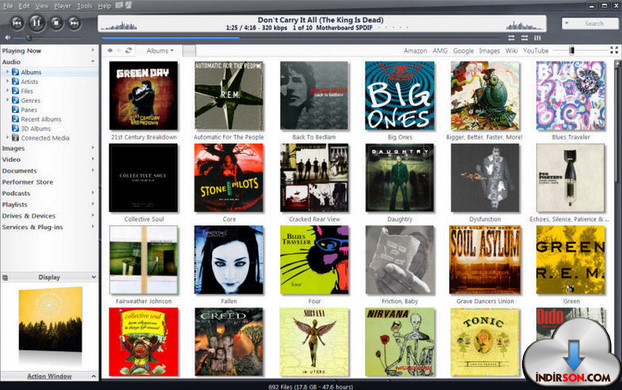Open the 21st Century Breakdown album
622x390 pixels.
point(144,96)
